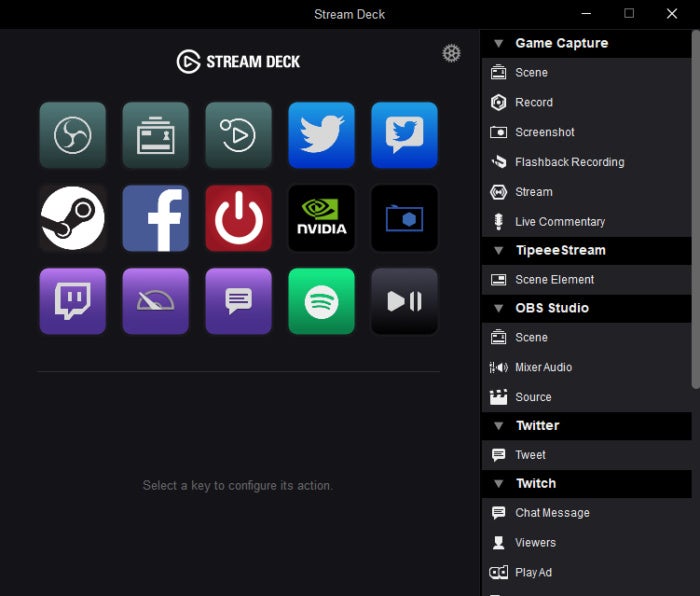Collapse the Twitter category

[x=499, y=426]
